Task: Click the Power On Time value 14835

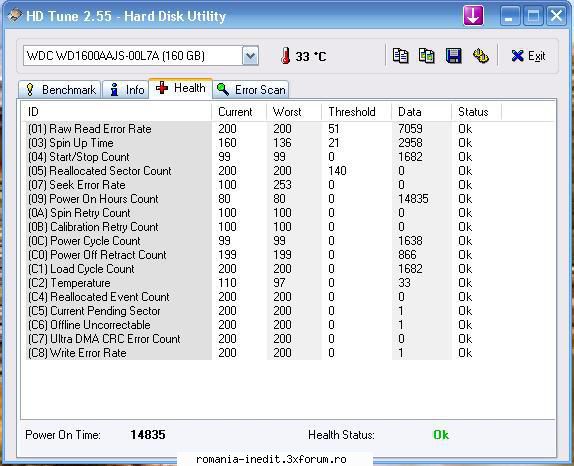Action: (x=148, y=435)
